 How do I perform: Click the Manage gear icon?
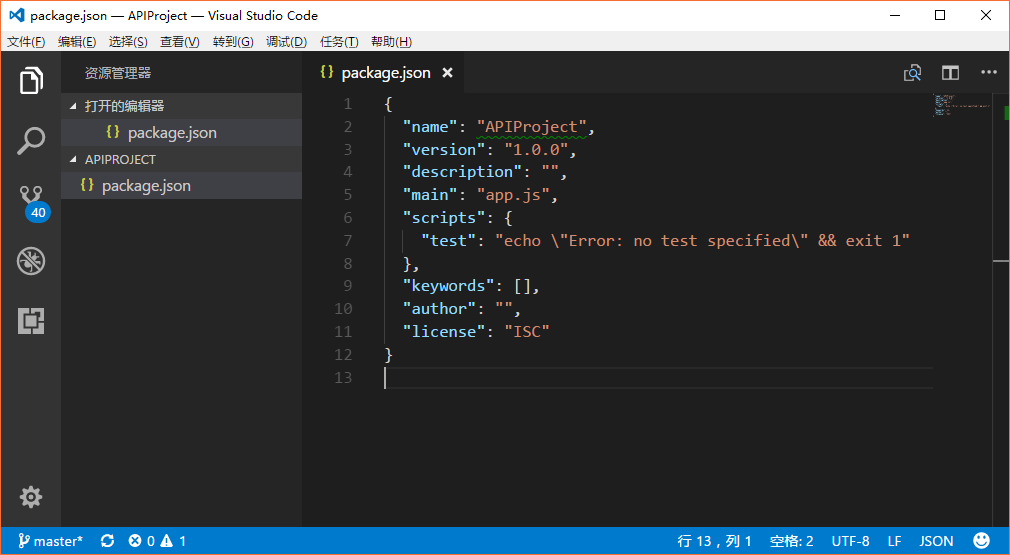[31, 496]
